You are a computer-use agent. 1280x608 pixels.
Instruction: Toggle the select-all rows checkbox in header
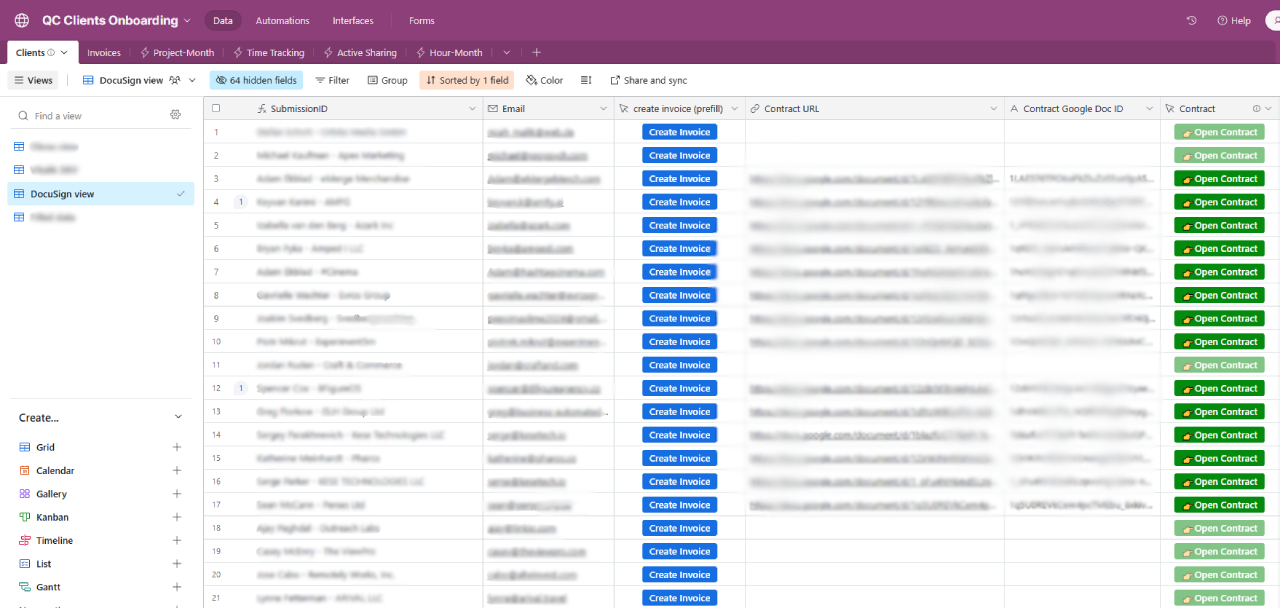click(x=216, y=108)
